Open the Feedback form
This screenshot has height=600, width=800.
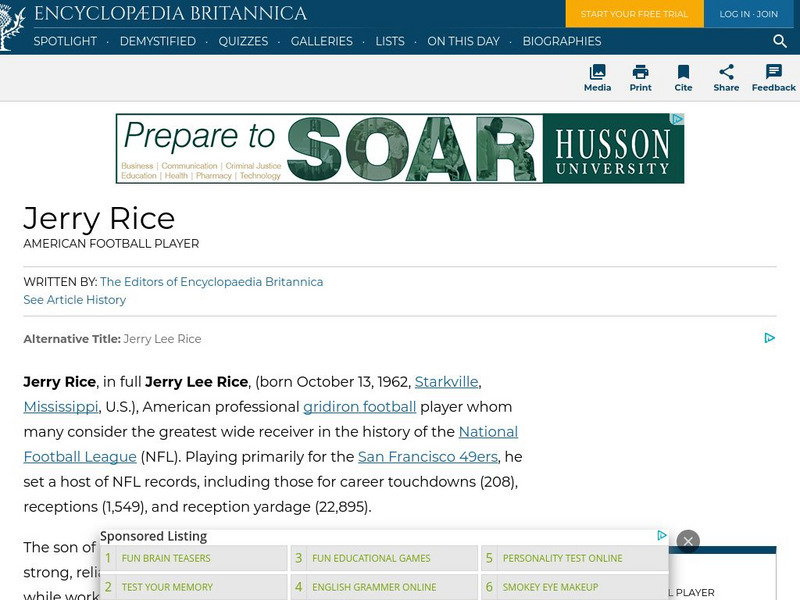point(772,78)
